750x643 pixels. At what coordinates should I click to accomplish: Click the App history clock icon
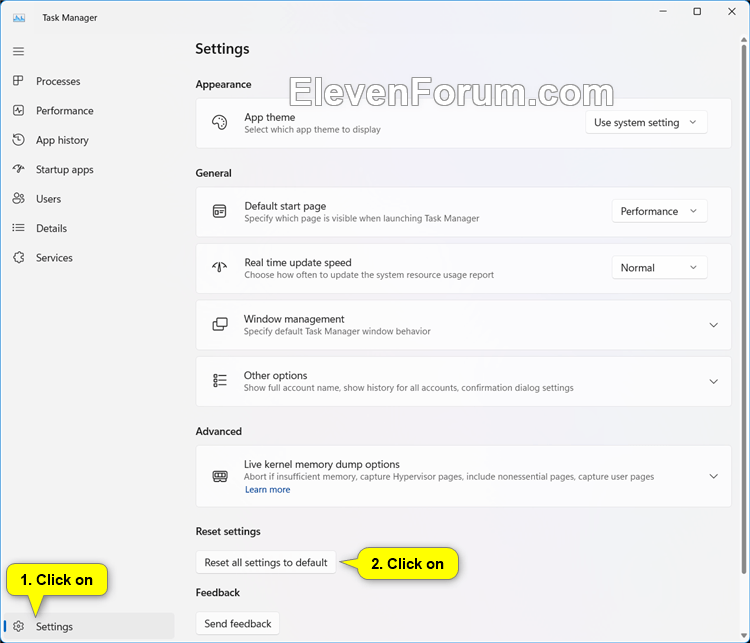pos(18,140)
